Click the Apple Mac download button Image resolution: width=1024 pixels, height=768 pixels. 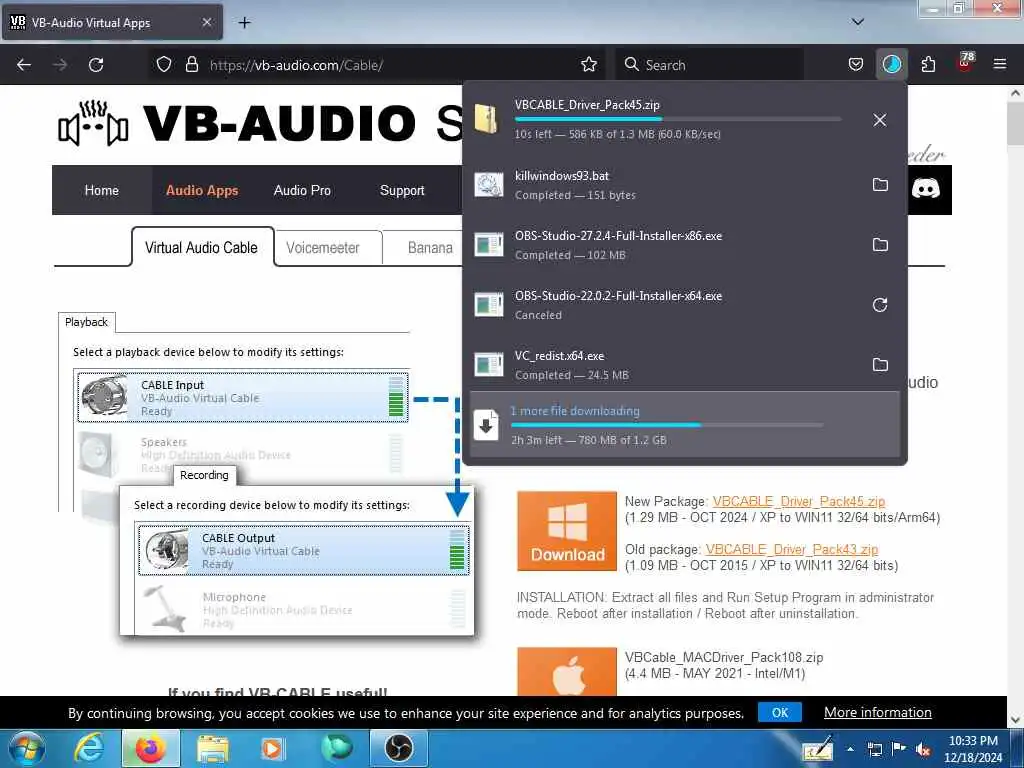tap(567, 671)
